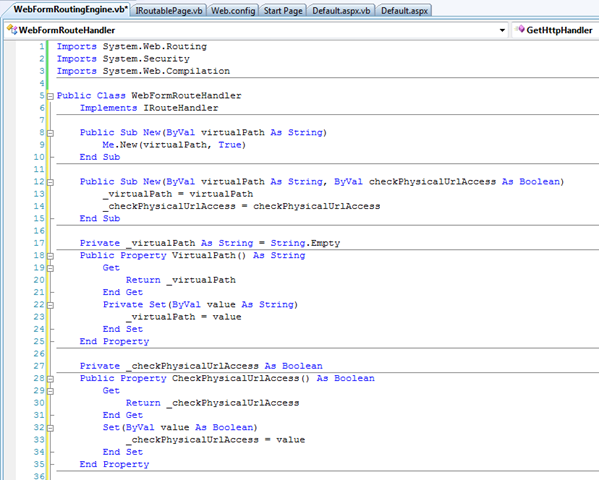
Task: Click the GetHttpHandler method icon
Action: pos(520,29)
